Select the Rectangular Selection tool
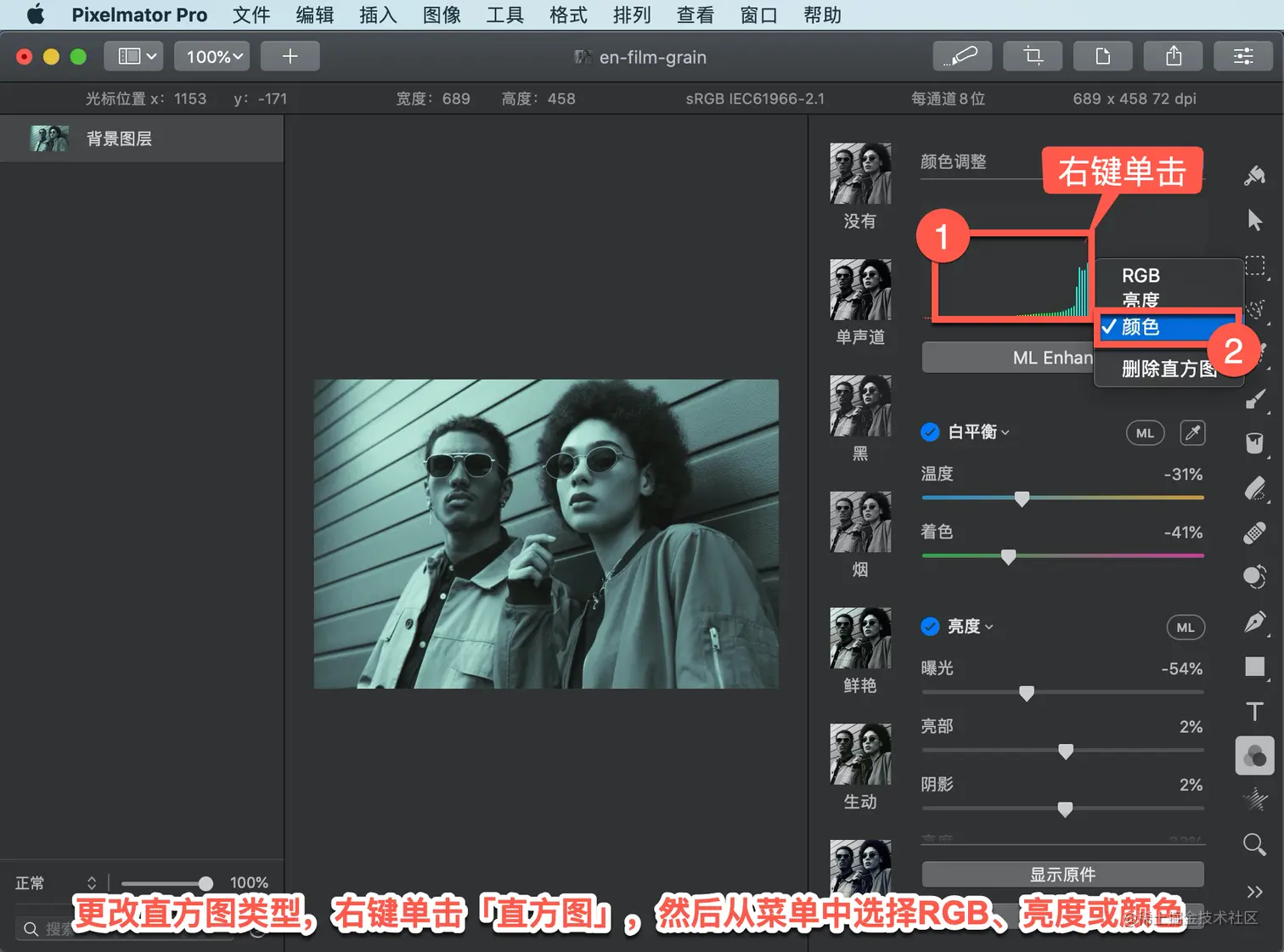This screenshot has width=1284, height=952. 1254,265
